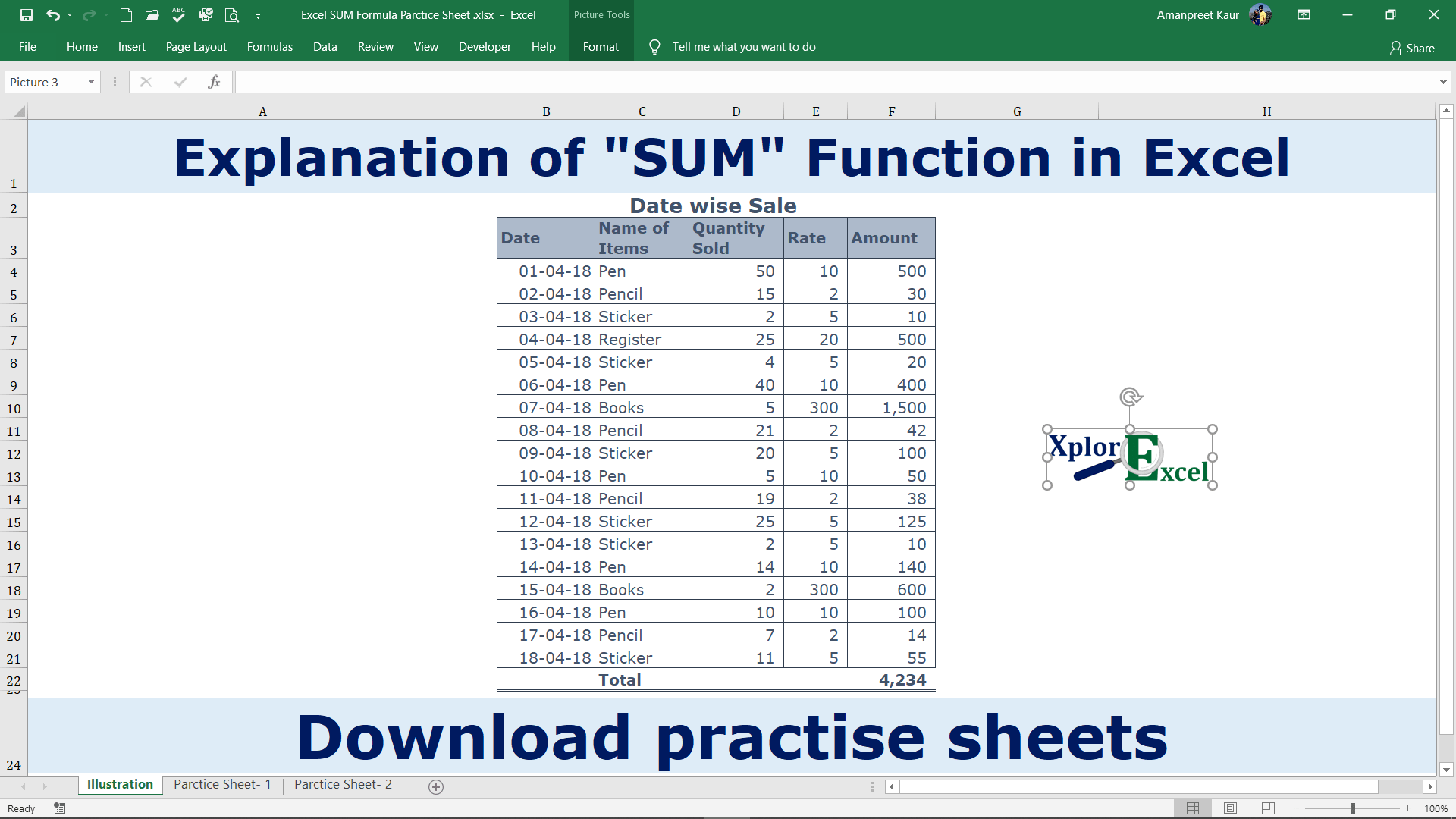Open the Formulas ribbon tab

coord(269,47)
